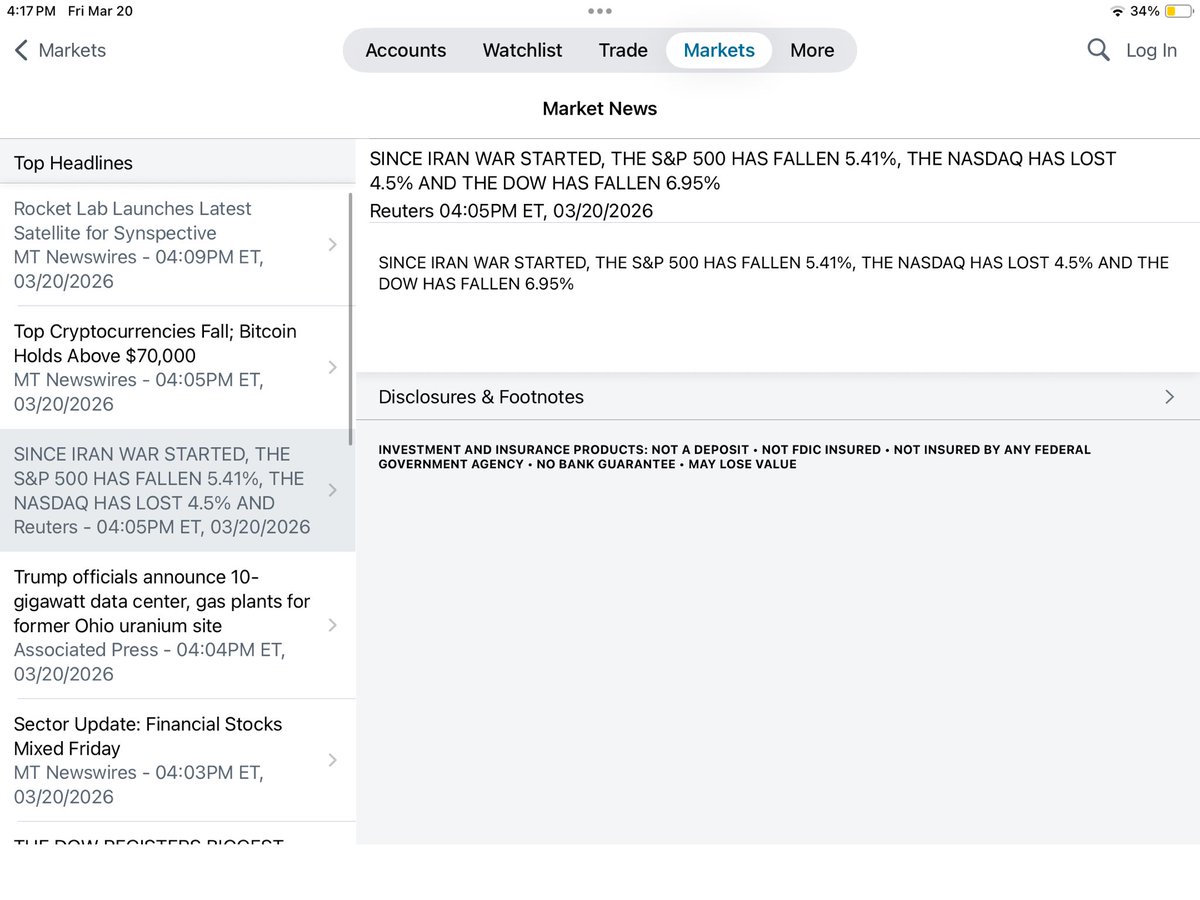The image size is (1200, 900).
Task: Tap Associated Press 04:04PM ET source line
Action: click(149, 662)
